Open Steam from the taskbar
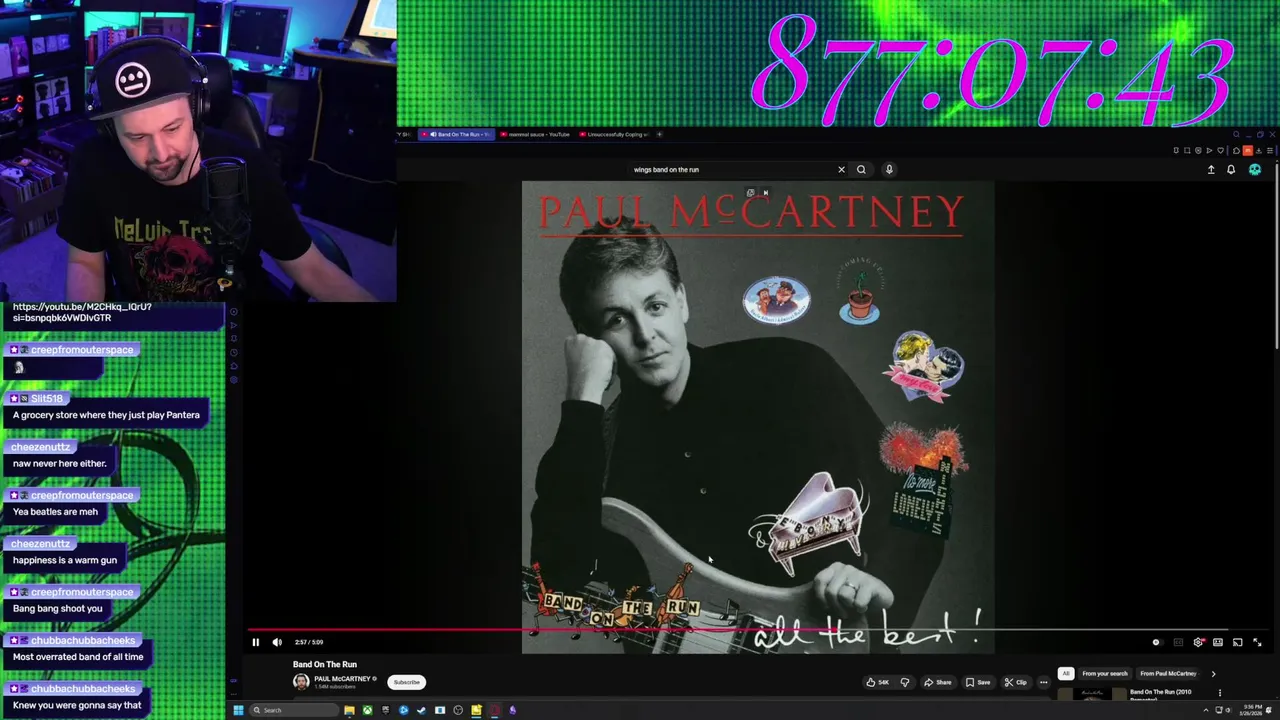The height and width of the screenshot is (720, 1280). pos(422,710)
